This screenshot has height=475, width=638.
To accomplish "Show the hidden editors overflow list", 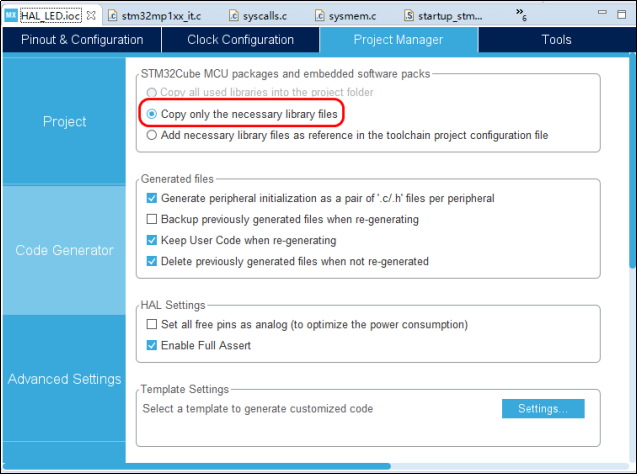I will tap(521, 14).
